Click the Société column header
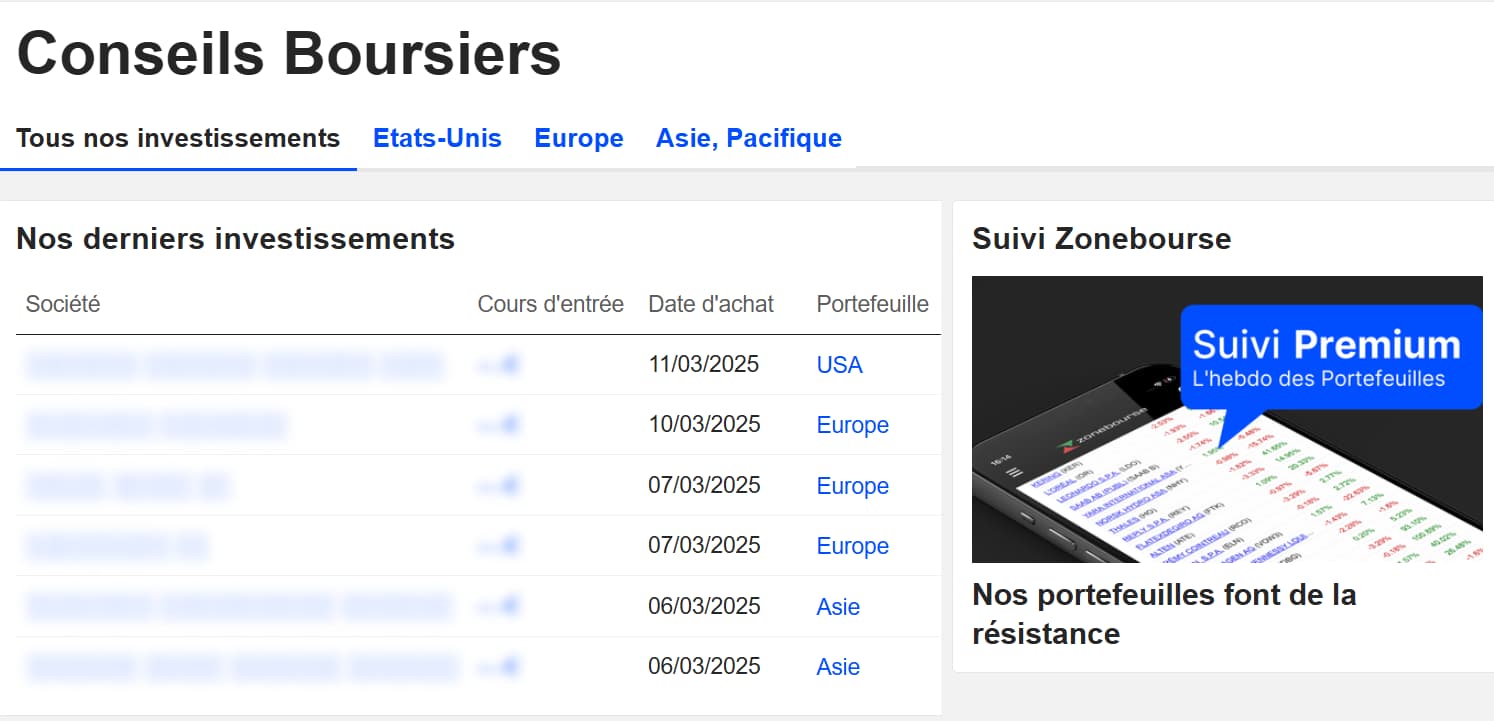The height and width of the screenshot is (721, 1494). 62,303
